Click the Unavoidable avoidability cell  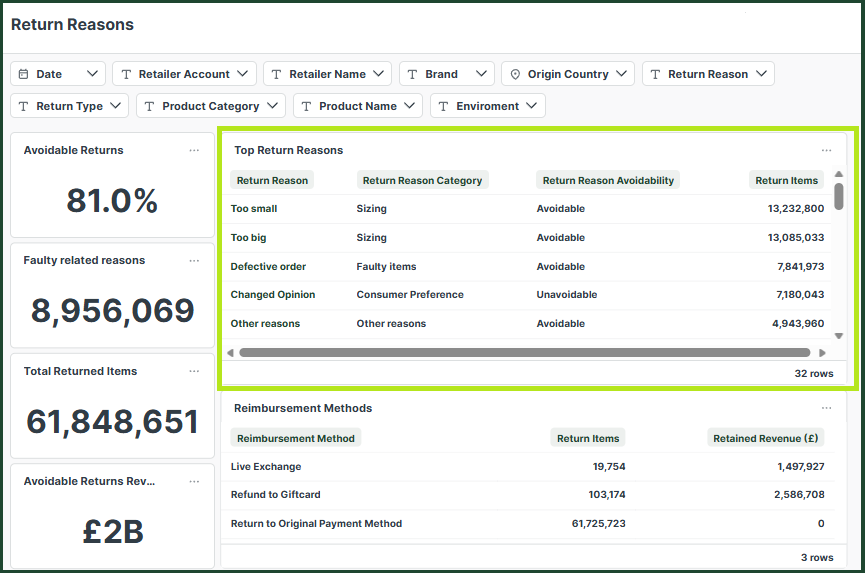coord(567,294)
